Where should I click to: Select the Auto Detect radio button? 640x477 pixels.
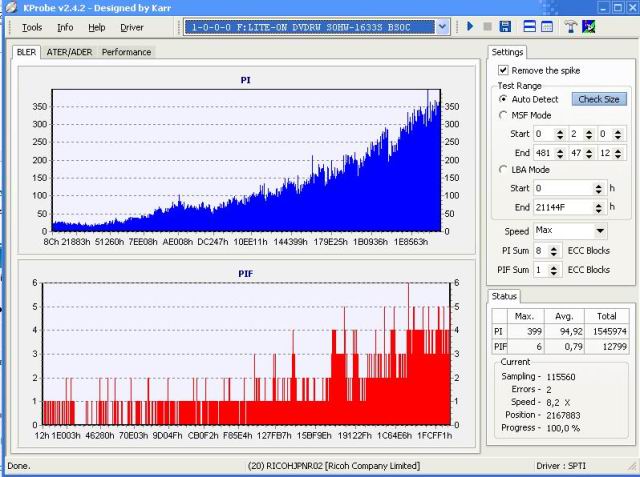503,99
